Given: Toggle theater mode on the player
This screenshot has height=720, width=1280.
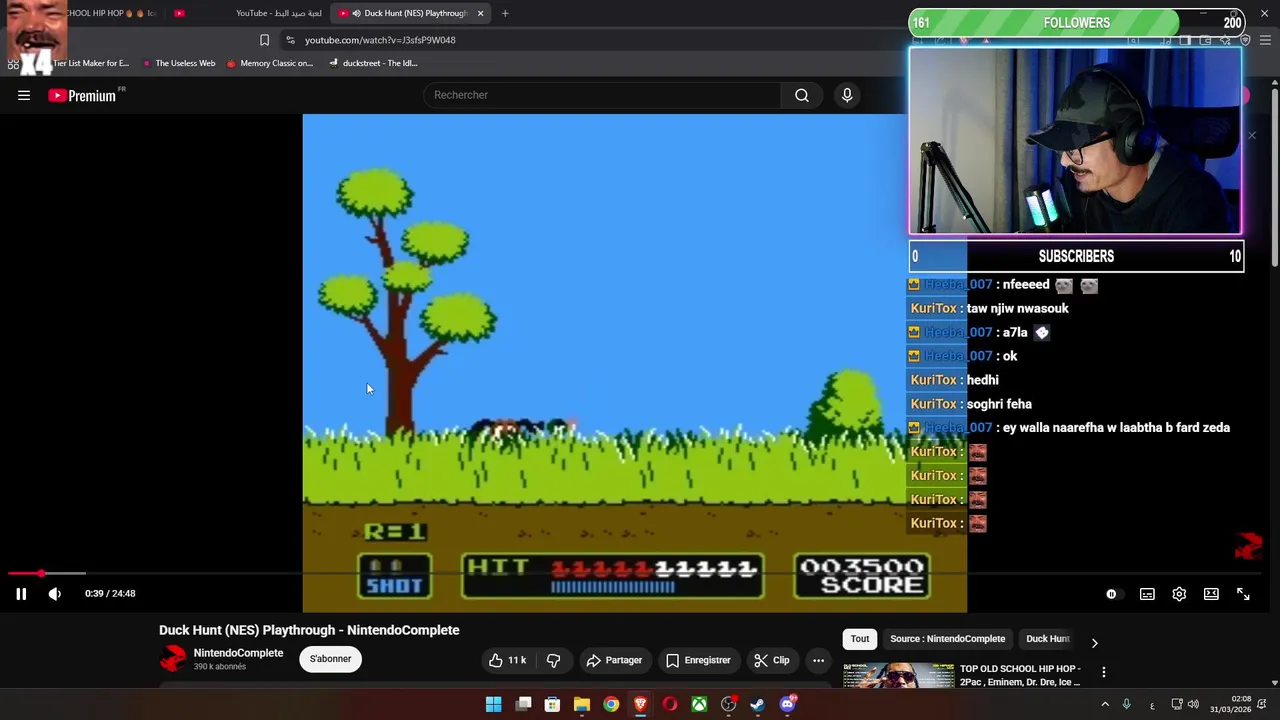Looking at the screenshot, I should (x=1211, y=594).
